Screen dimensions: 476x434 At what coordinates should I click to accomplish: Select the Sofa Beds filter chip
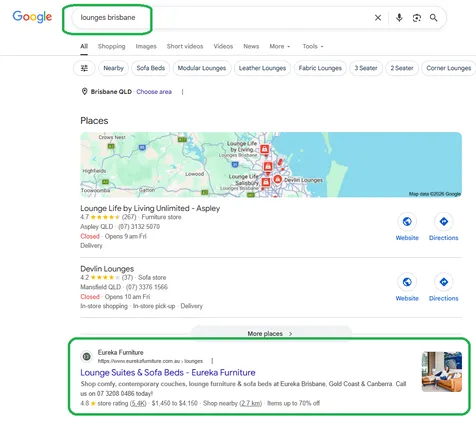point(151,68)
